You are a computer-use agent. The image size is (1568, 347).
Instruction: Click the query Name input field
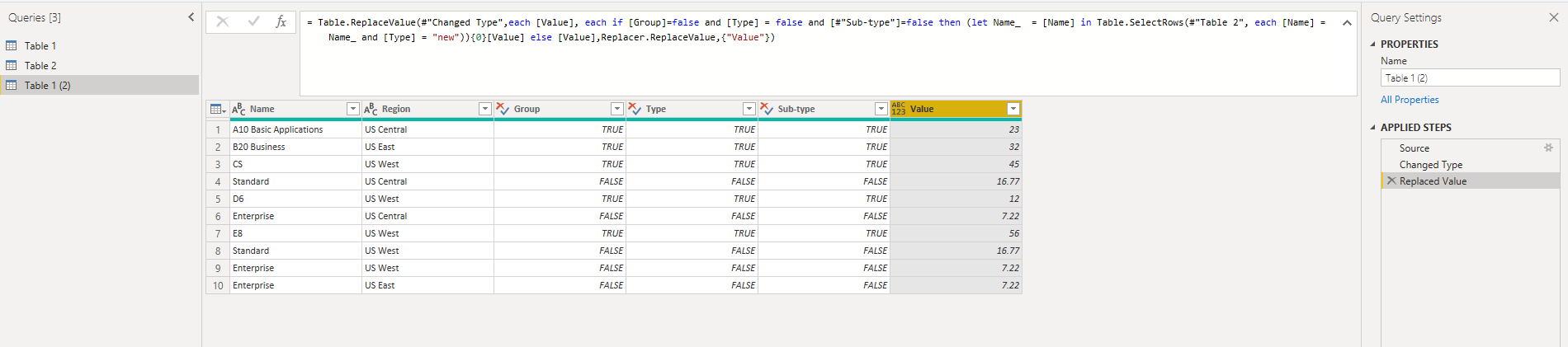1470,78
